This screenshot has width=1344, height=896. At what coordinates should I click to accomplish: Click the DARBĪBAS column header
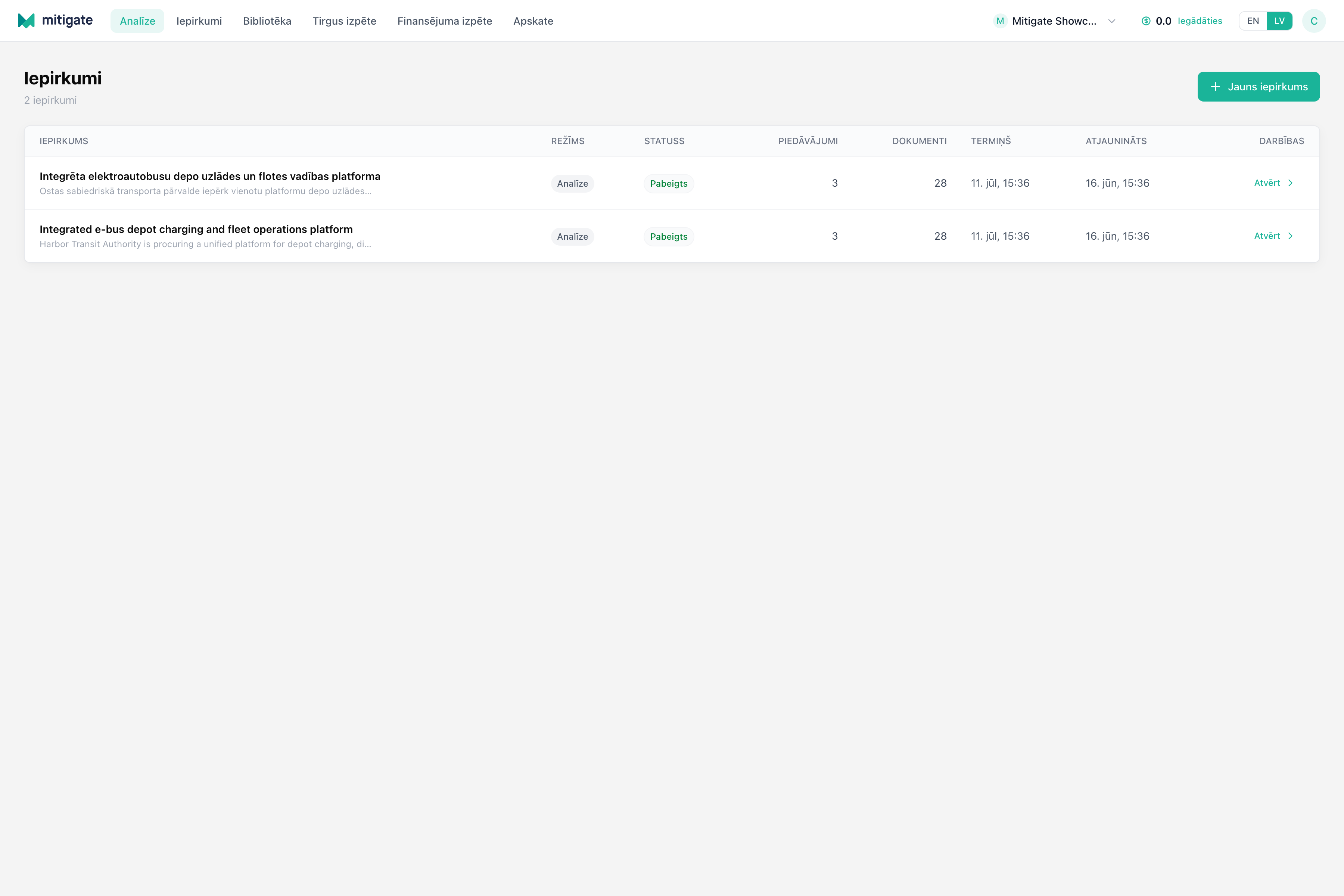[x=1282, y=141]
